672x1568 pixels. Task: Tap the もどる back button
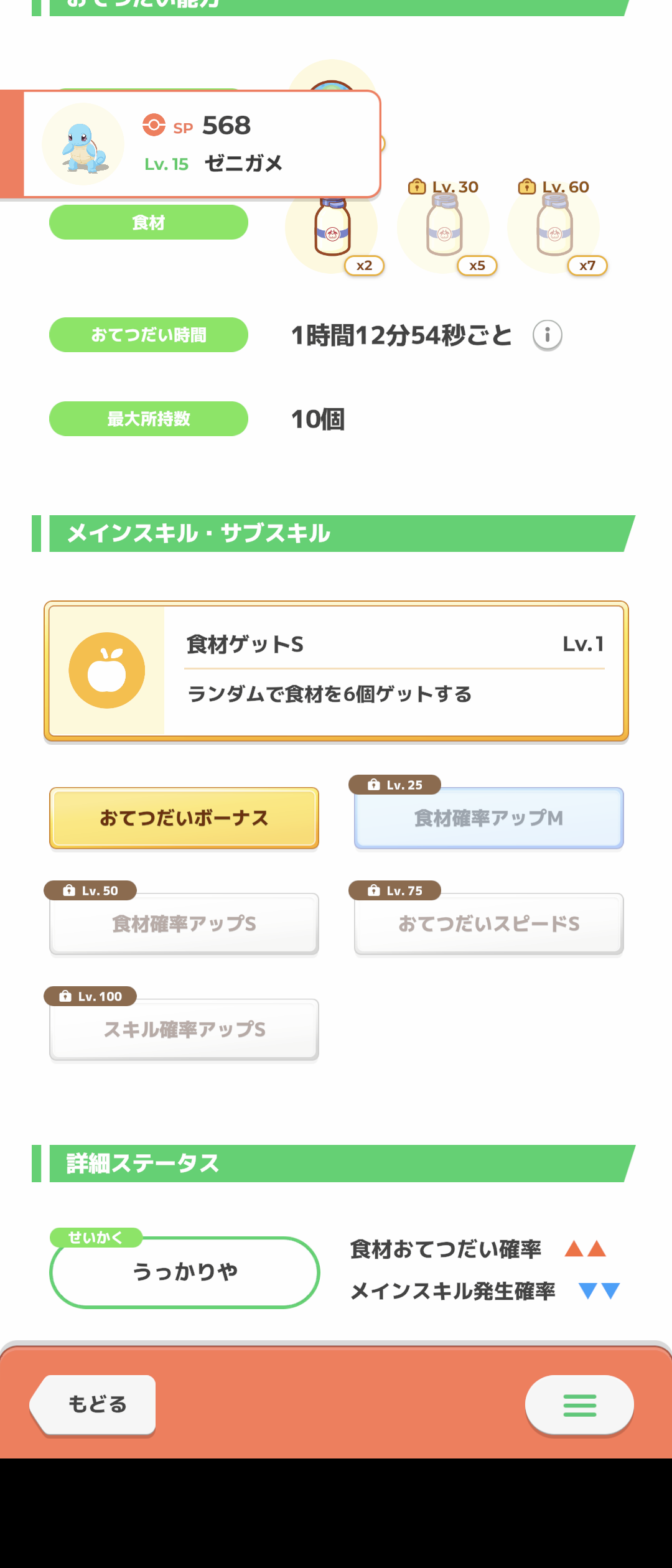pos(94,1405)
